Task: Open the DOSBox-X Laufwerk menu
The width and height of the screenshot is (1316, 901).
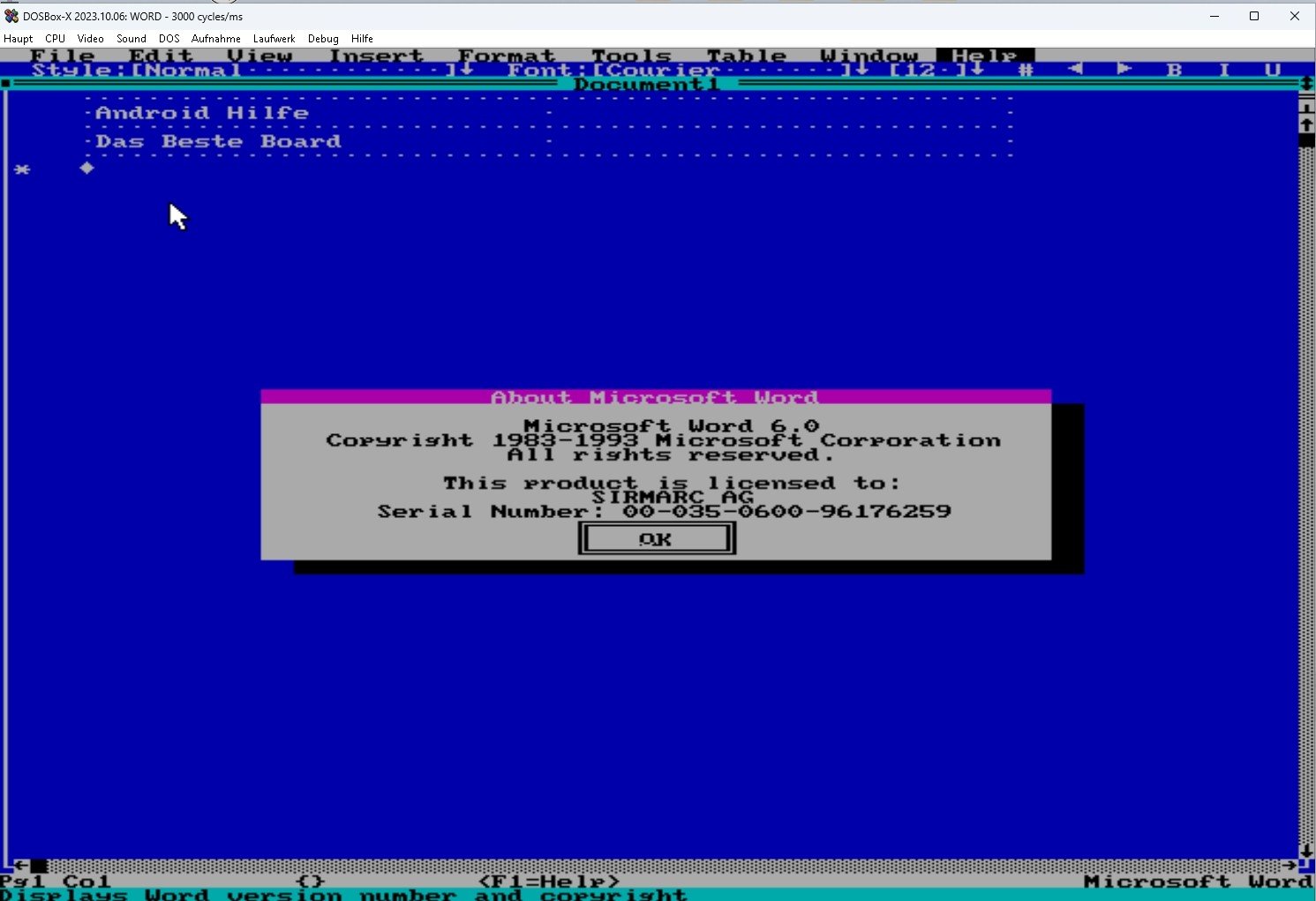Action: coord(274,39)
